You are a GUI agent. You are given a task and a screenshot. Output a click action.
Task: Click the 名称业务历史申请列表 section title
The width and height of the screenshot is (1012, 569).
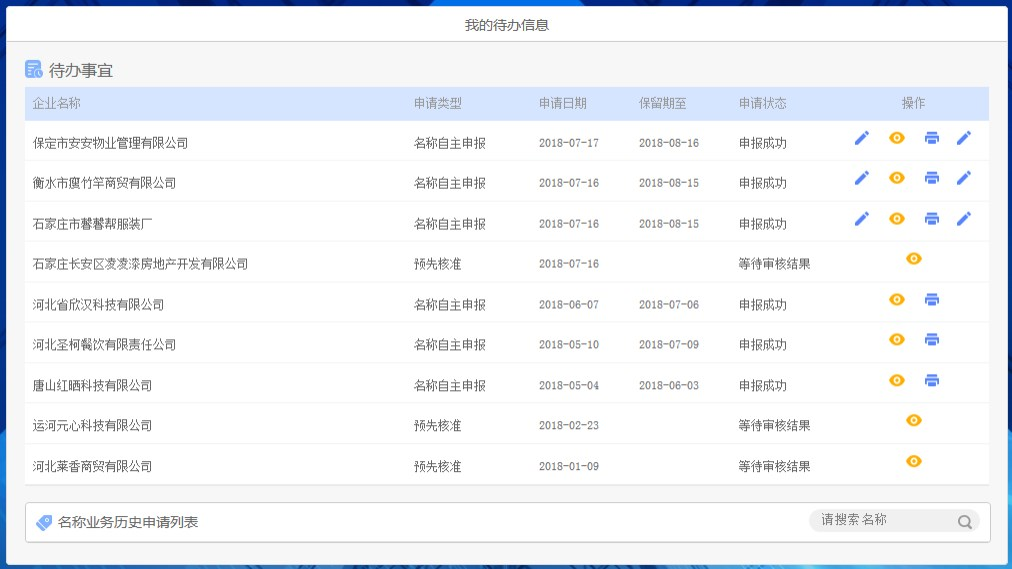point(128,522)
